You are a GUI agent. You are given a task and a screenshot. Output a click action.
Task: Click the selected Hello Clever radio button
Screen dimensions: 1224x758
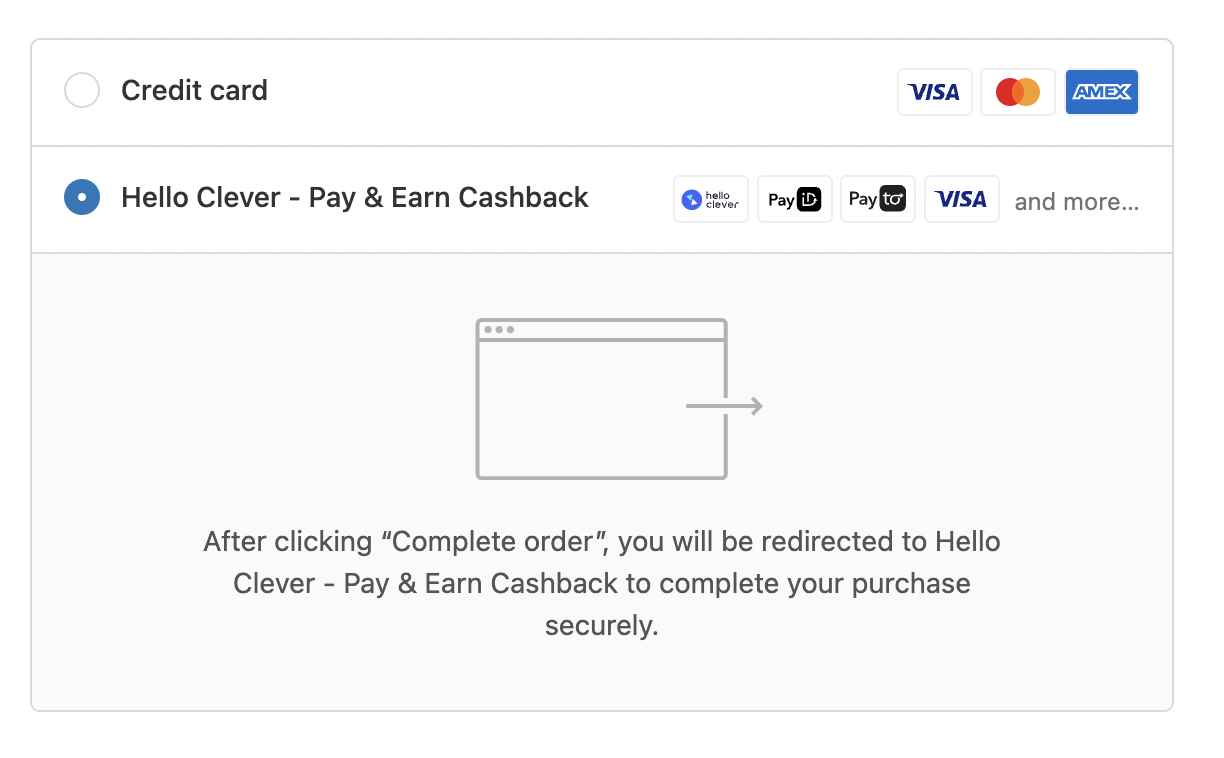(82, 197)
